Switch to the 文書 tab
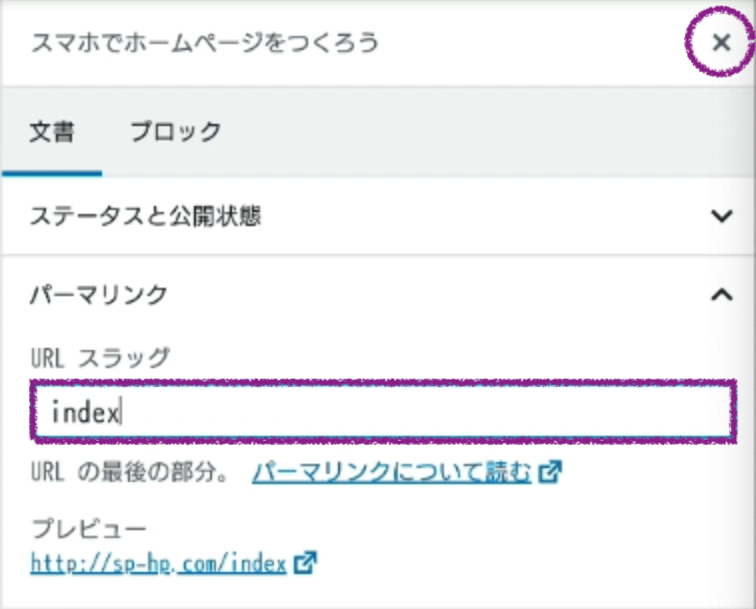This screenshot has width=756, height=609. (x=51, y=131)
